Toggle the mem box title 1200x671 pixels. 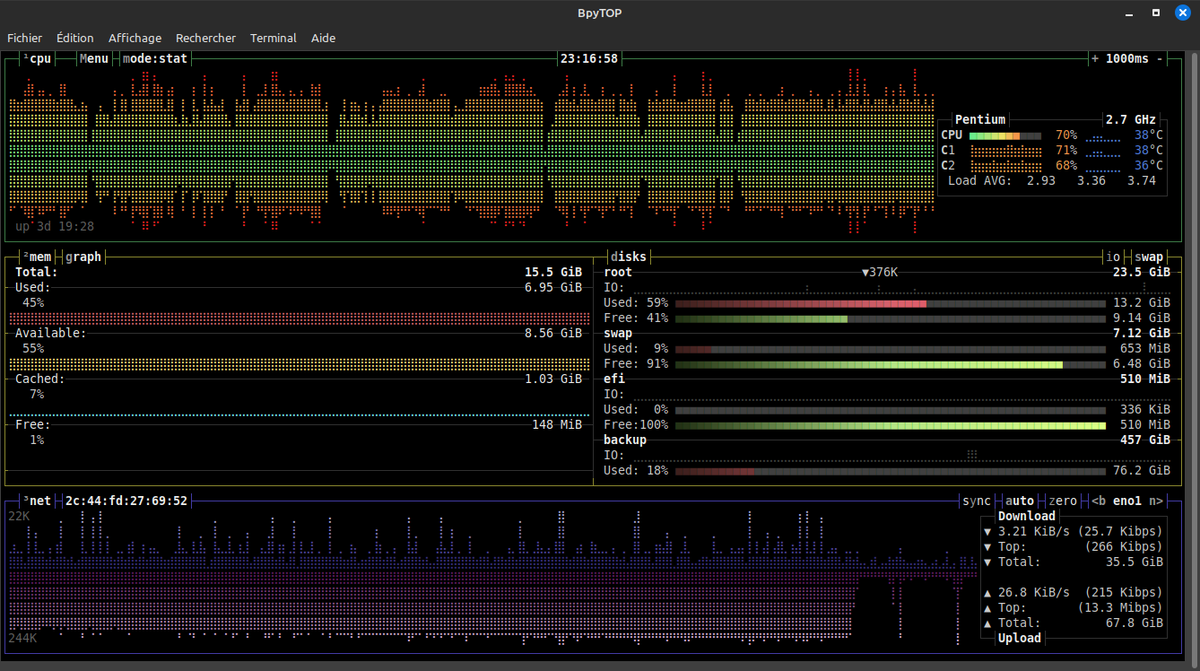37,257
